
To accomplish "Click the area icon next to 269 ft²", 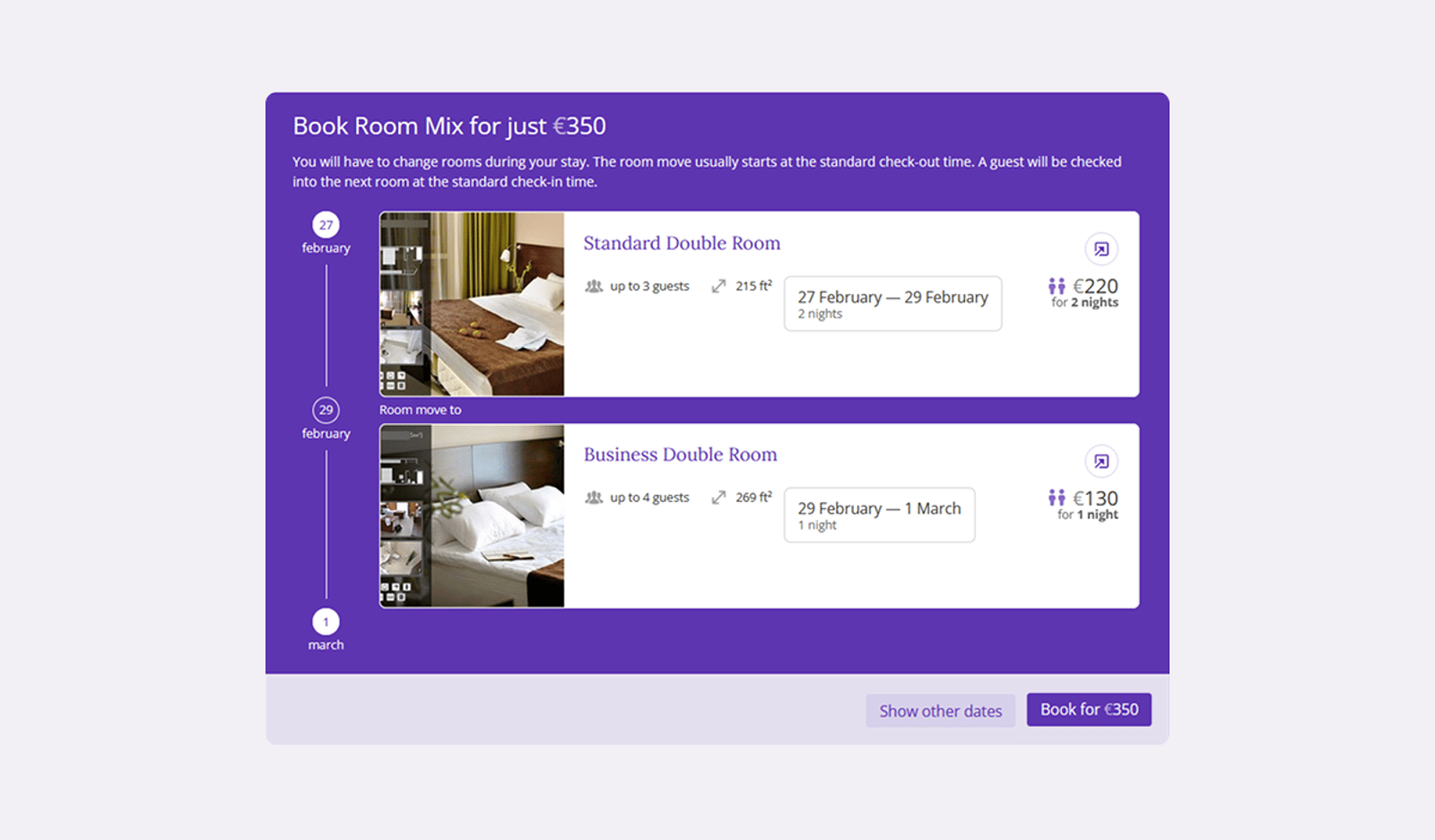I will pyautogui.click(x=718, y=498).
